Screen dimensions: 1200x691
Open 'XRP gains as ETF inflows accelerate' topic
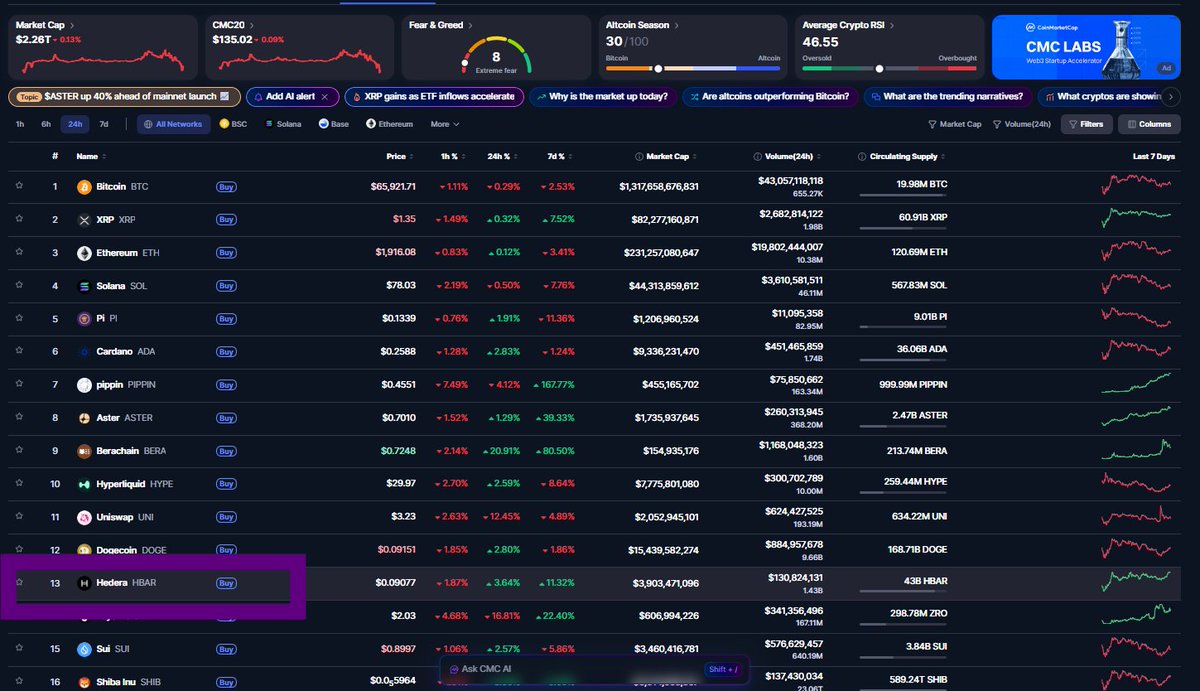tap(435, 97)
